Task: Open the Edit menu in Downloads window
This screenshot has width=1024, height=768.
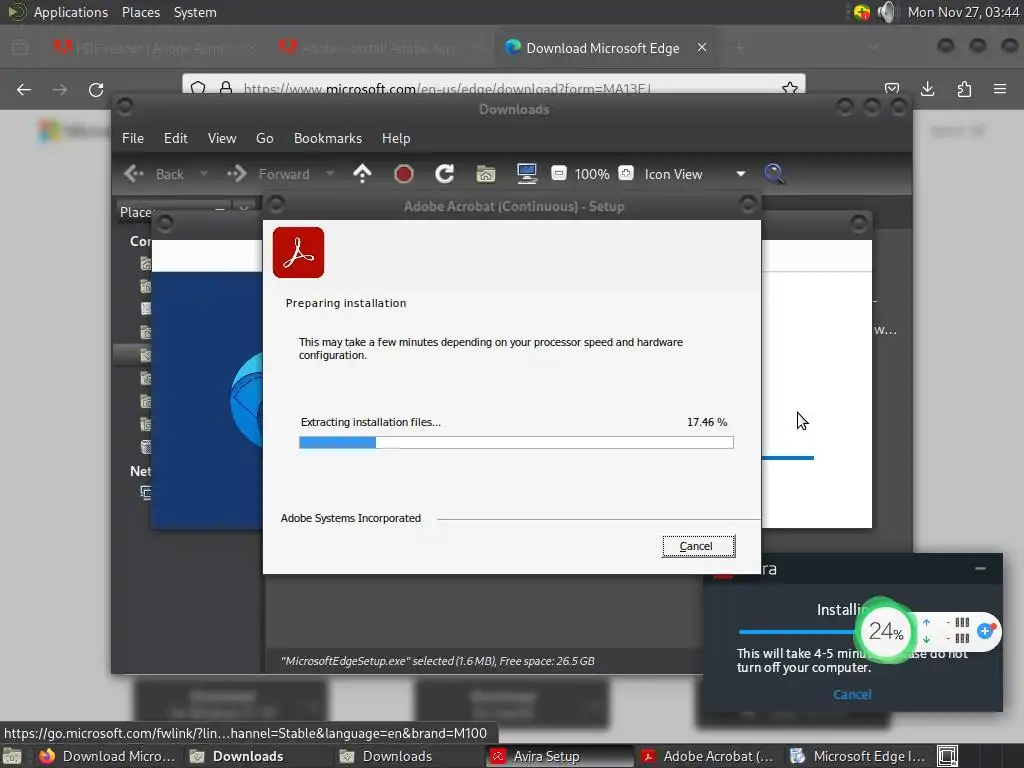Action: 176,138
